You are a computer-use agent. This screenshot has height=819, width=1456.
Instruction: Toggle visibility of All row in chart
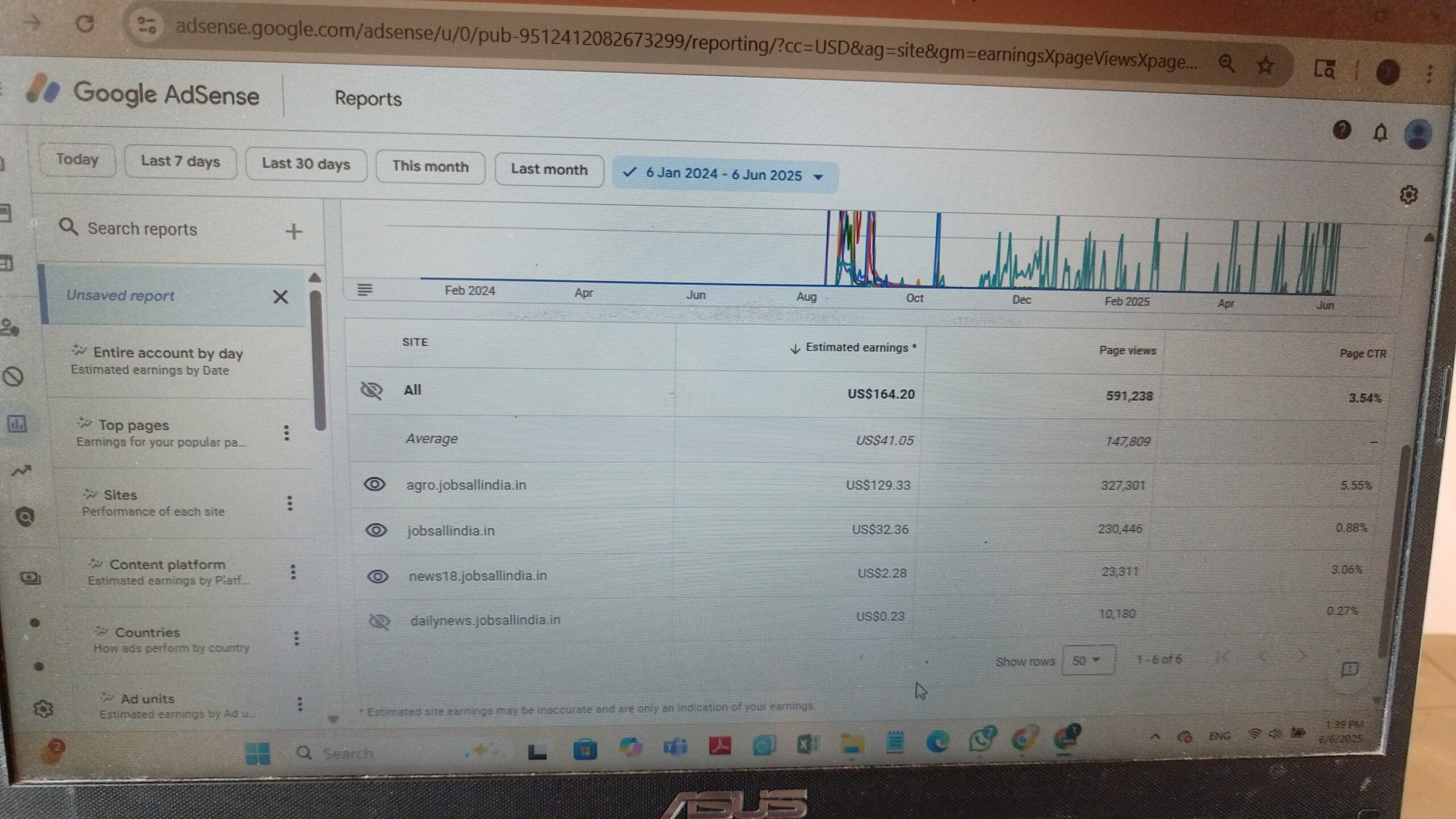pos(371,390)
